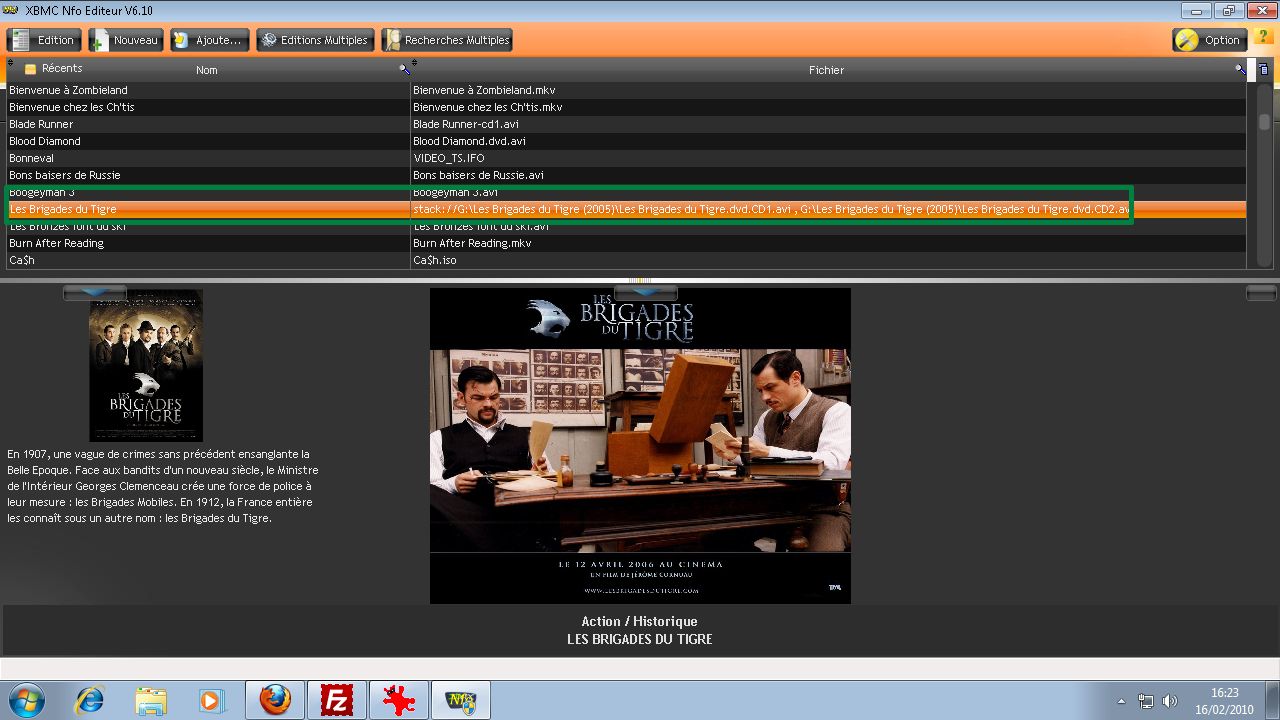The image size is (1280, 720).
Task: Open Windows Explorer from the taskbar
Action: [x=150, y=700]
